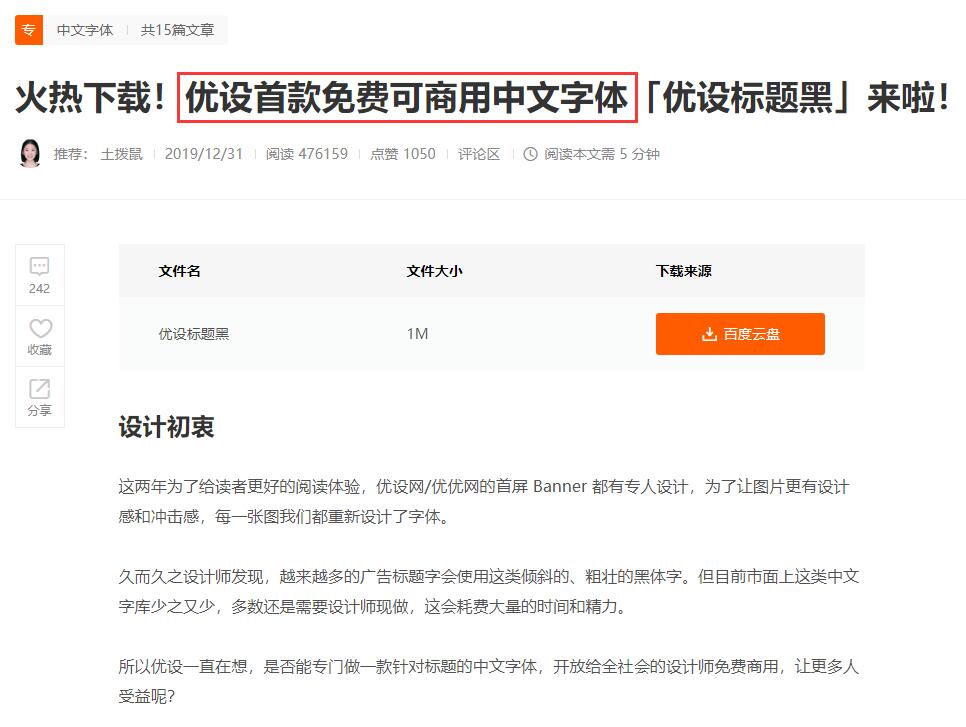Screen dimensions: 966x727
Task: Open the 共15篇文章 article list
Action: coord(177,30)
